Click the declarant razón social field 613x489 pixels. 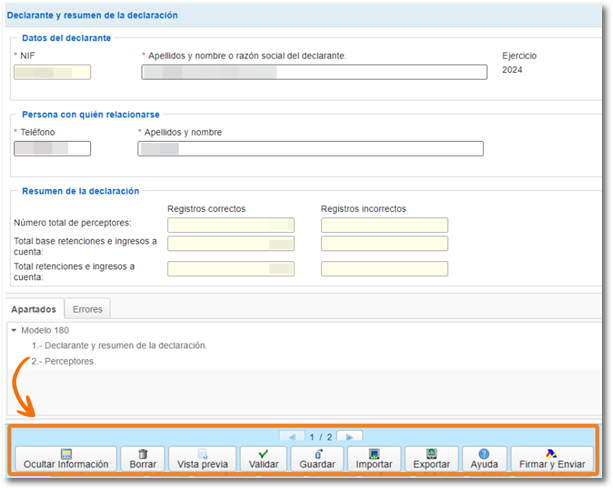[314, 72]
